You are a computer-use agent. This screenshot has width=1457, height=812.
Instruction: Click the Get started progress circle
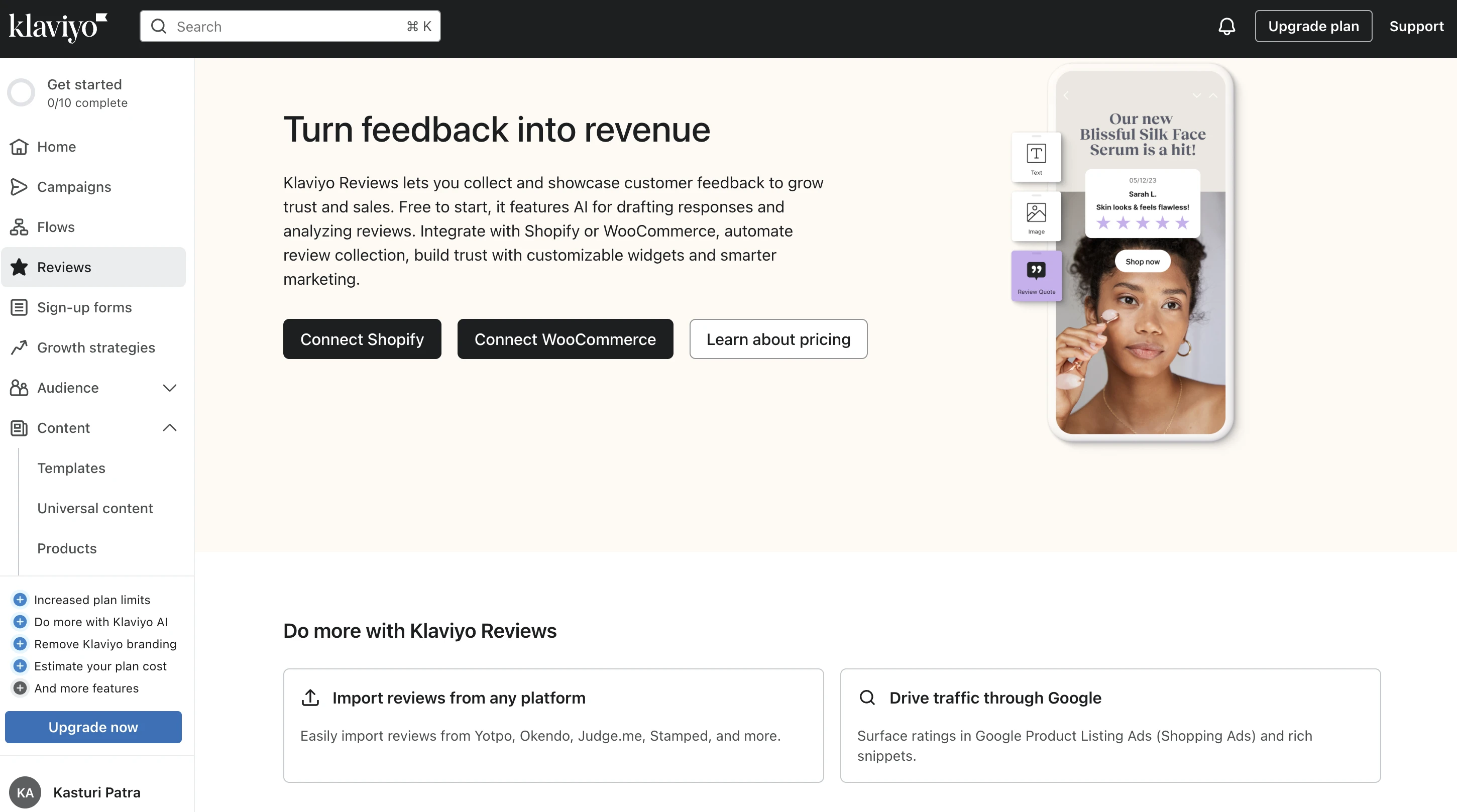22,93
